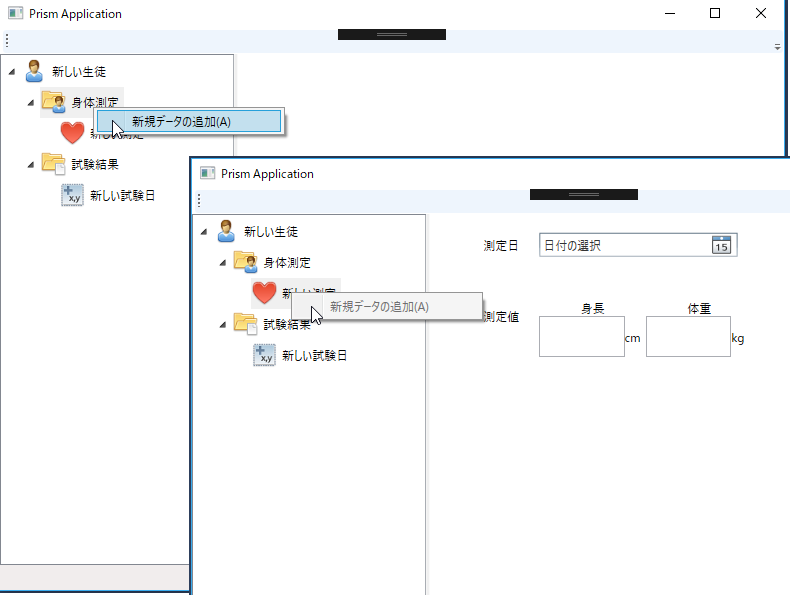Image resolution: width=790 pixels, height=595 pixels.
Task: Click the 身長 cm input box
Action: click(582, 337)
